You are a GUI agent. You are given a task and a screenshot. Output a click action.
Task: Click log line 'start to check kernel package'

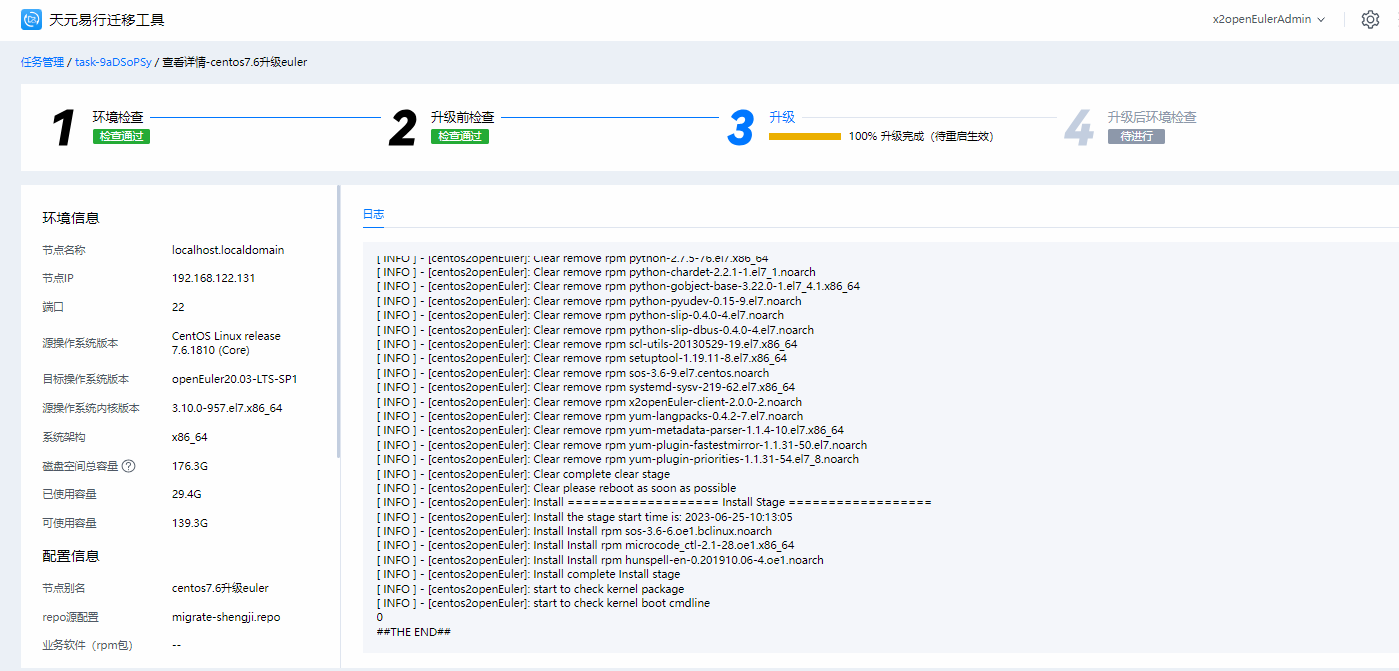533,589
